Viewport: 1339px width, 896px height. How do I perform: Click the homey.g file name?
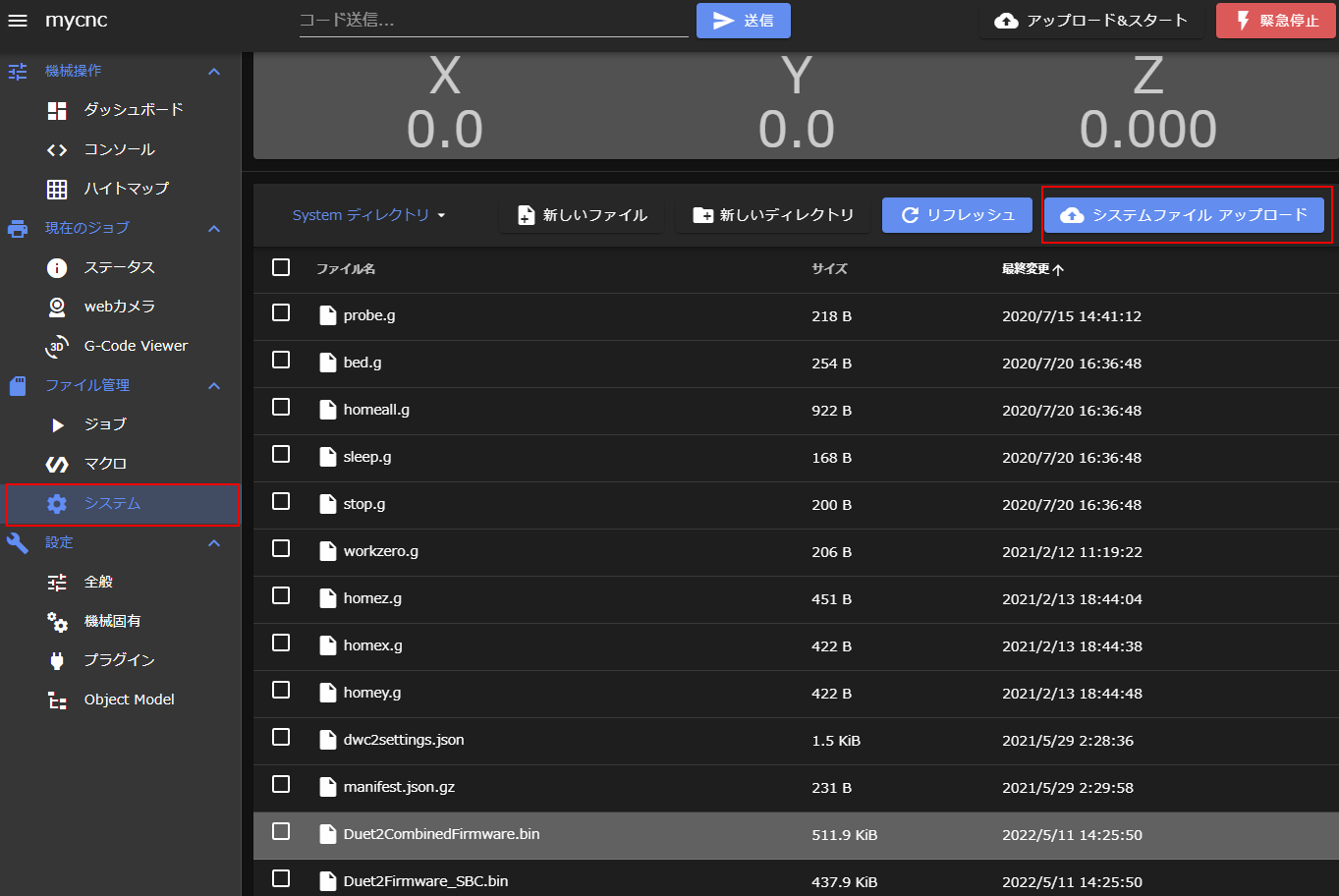tap(372, 693)
